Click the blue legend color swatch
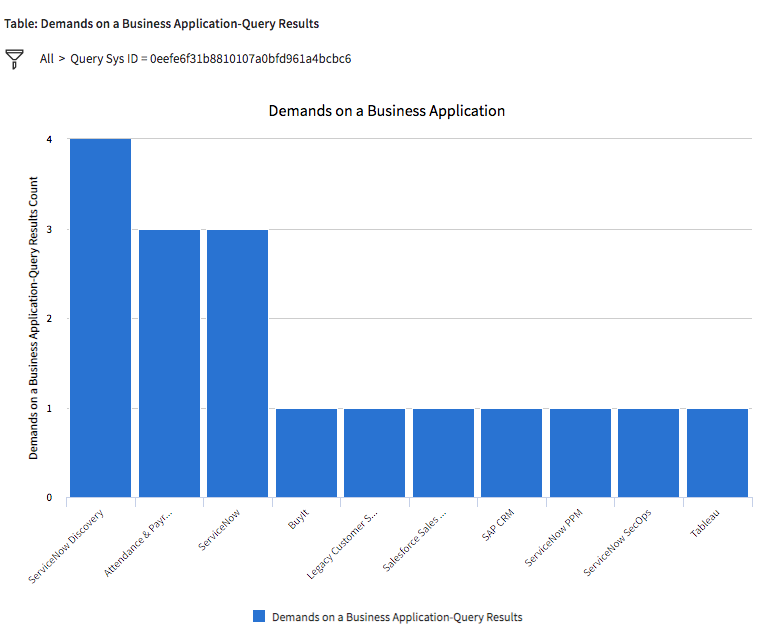 click(259, 616)
